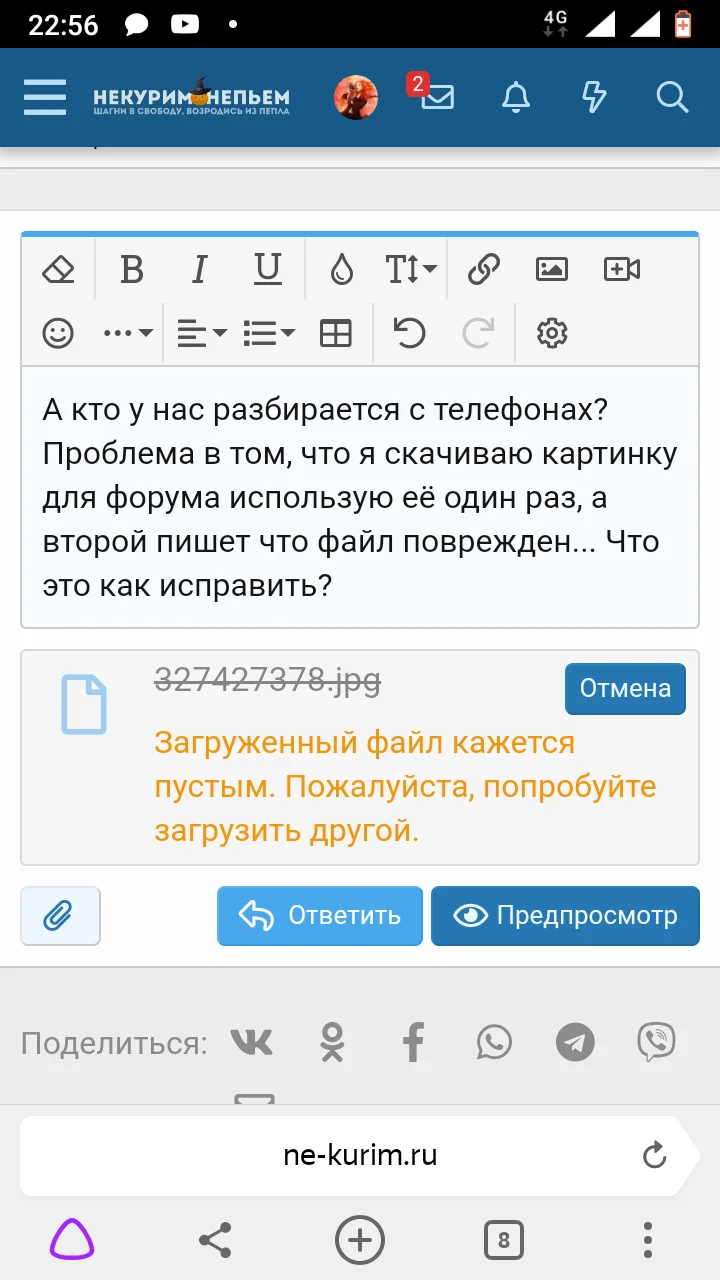Screen dimensions: 720x1280
Task: Toggle BB code mode with the gear icon
Action: [552, 333]
